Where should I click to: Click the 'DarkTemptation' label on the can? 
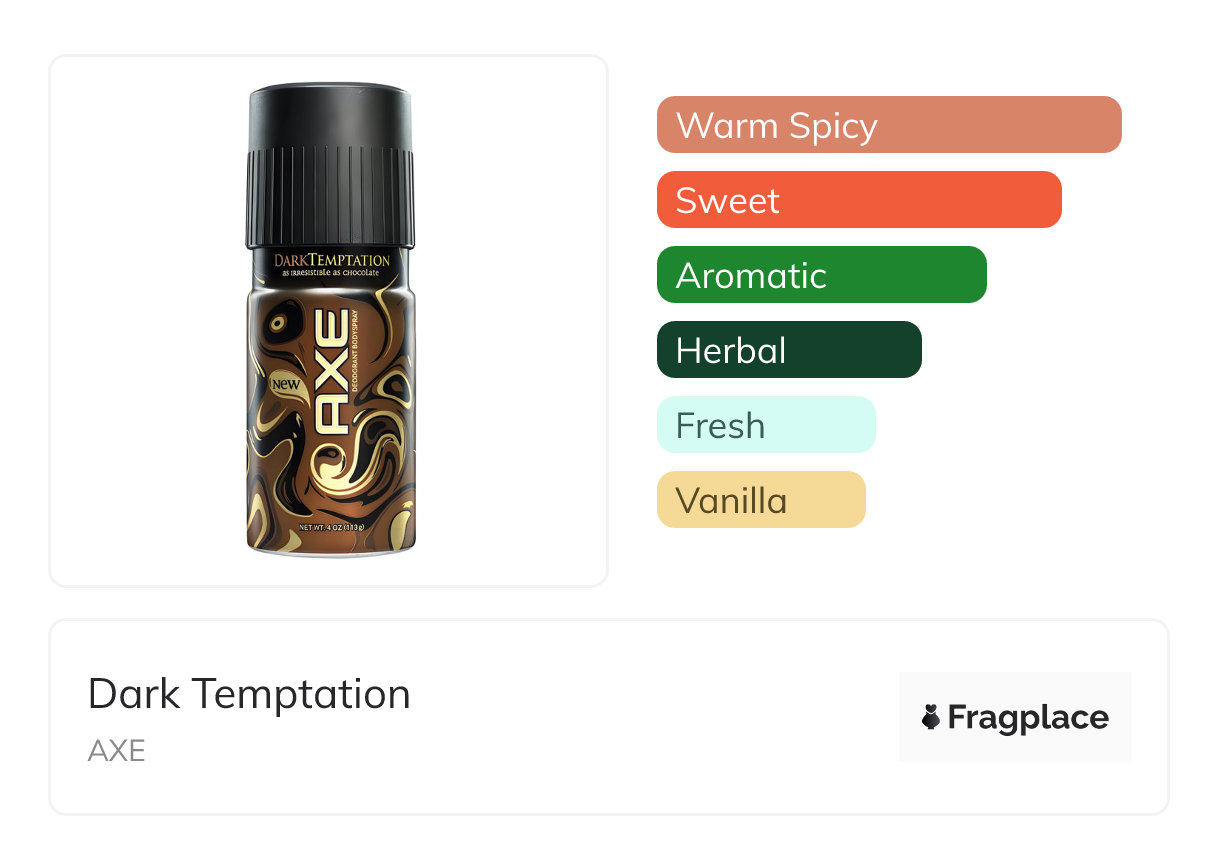pos(331,260)
